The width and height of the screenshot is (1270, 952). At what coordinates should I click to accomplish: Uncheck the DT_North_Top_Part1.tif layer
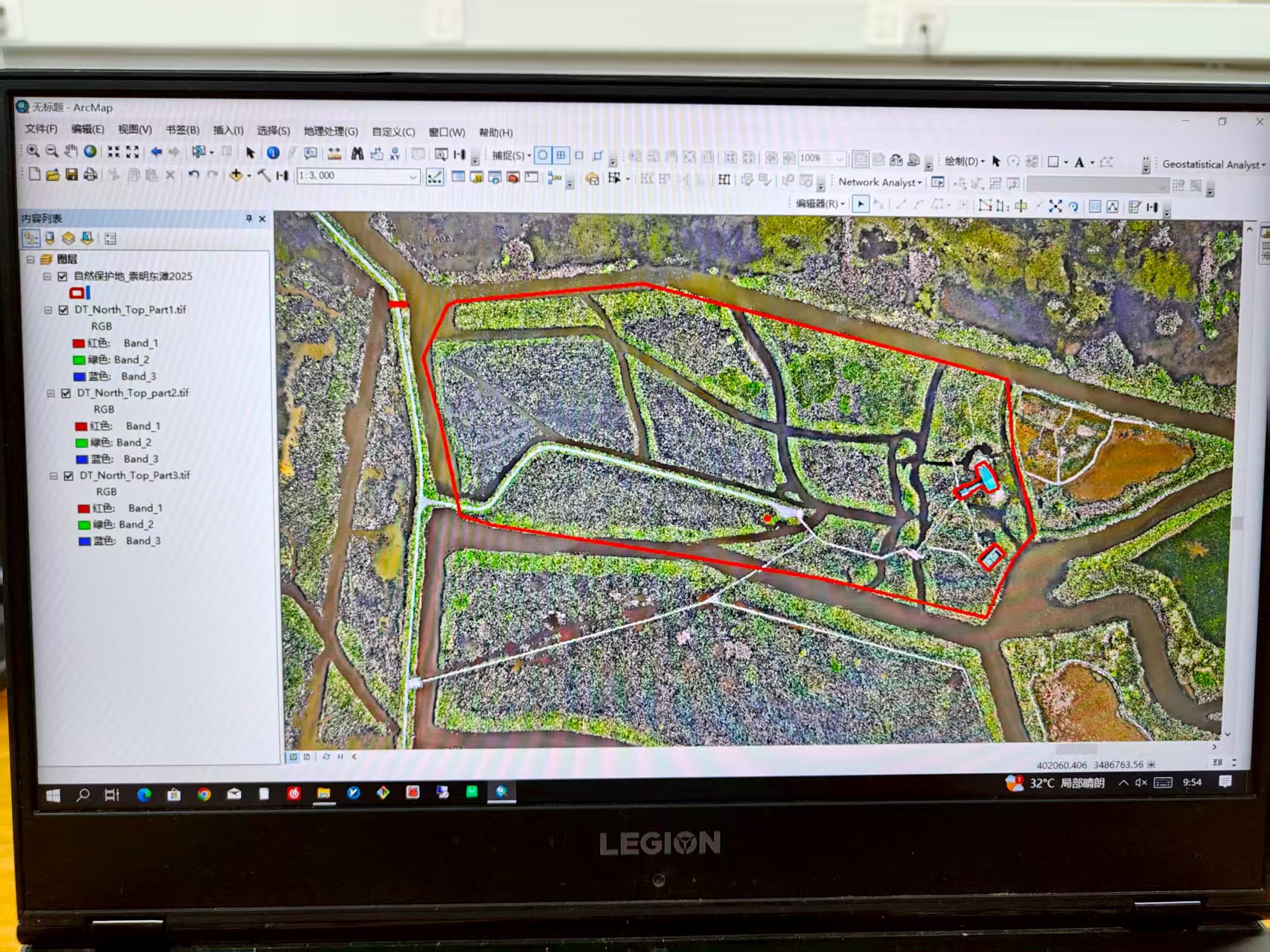[64, 310]
